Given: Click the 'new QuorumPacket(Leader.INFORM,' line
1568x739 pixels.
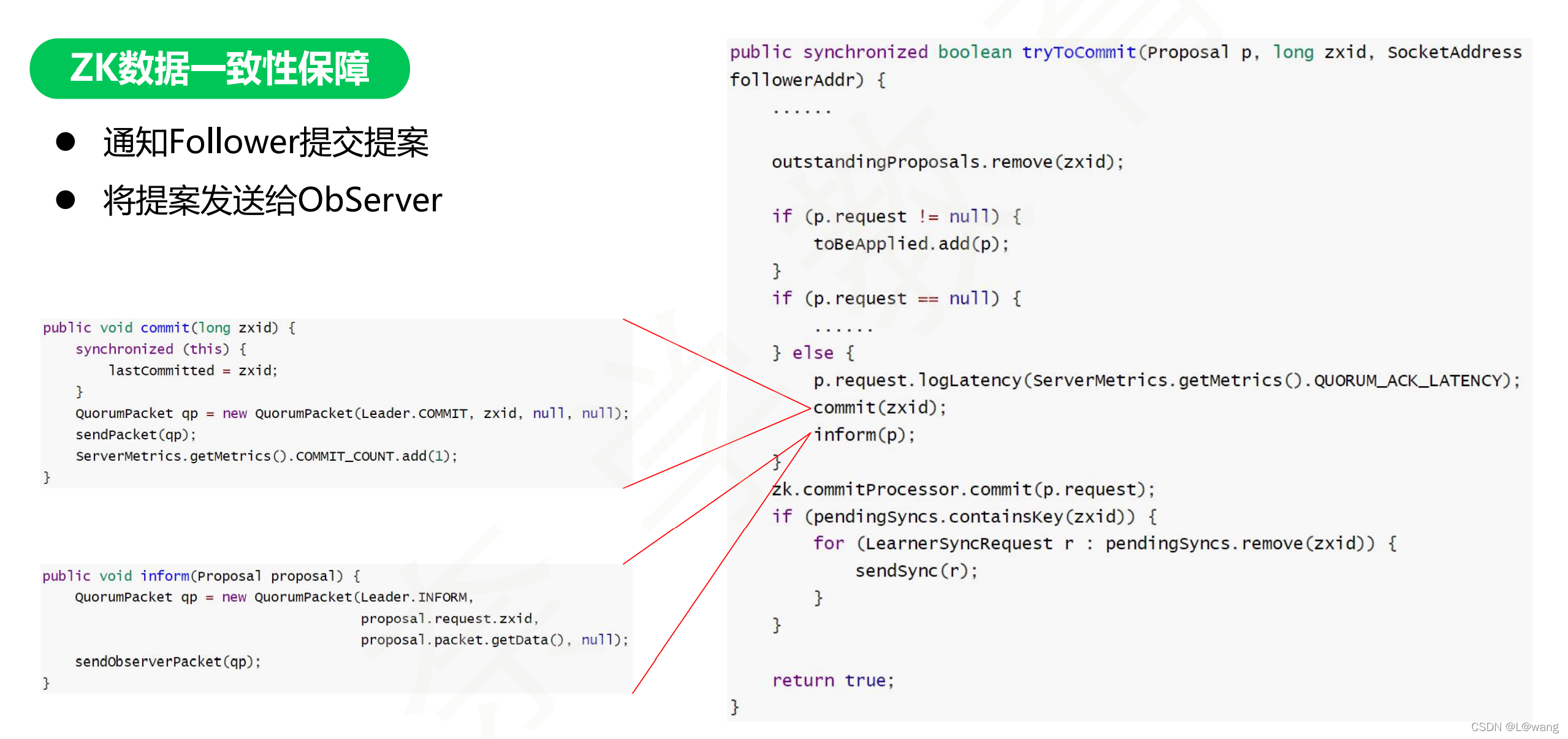Looking at the screenshot, I should click(x=275, y=597).
